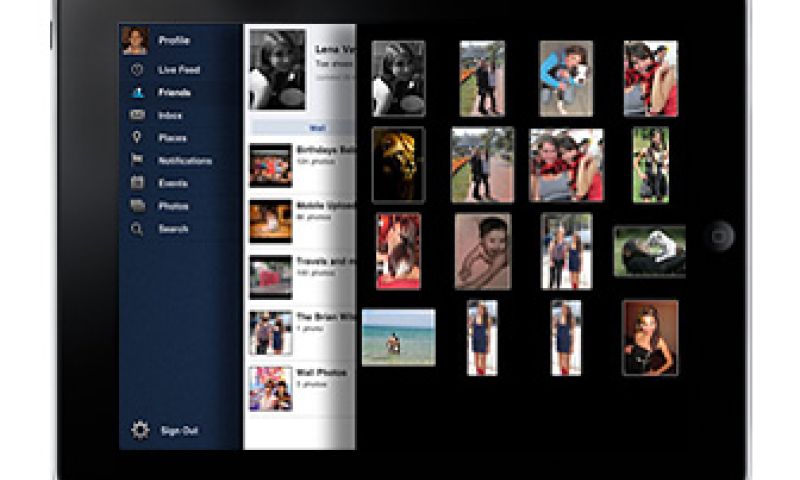Tap the Places pin icon

click(x=137, y=138)
